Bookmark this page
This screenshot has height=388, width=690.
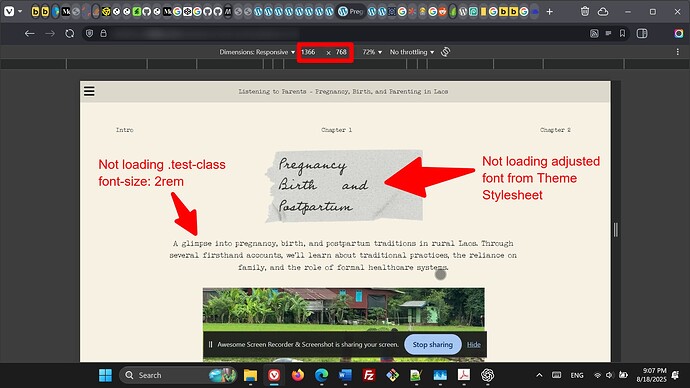pyautogui.click(x=622, y=33)
